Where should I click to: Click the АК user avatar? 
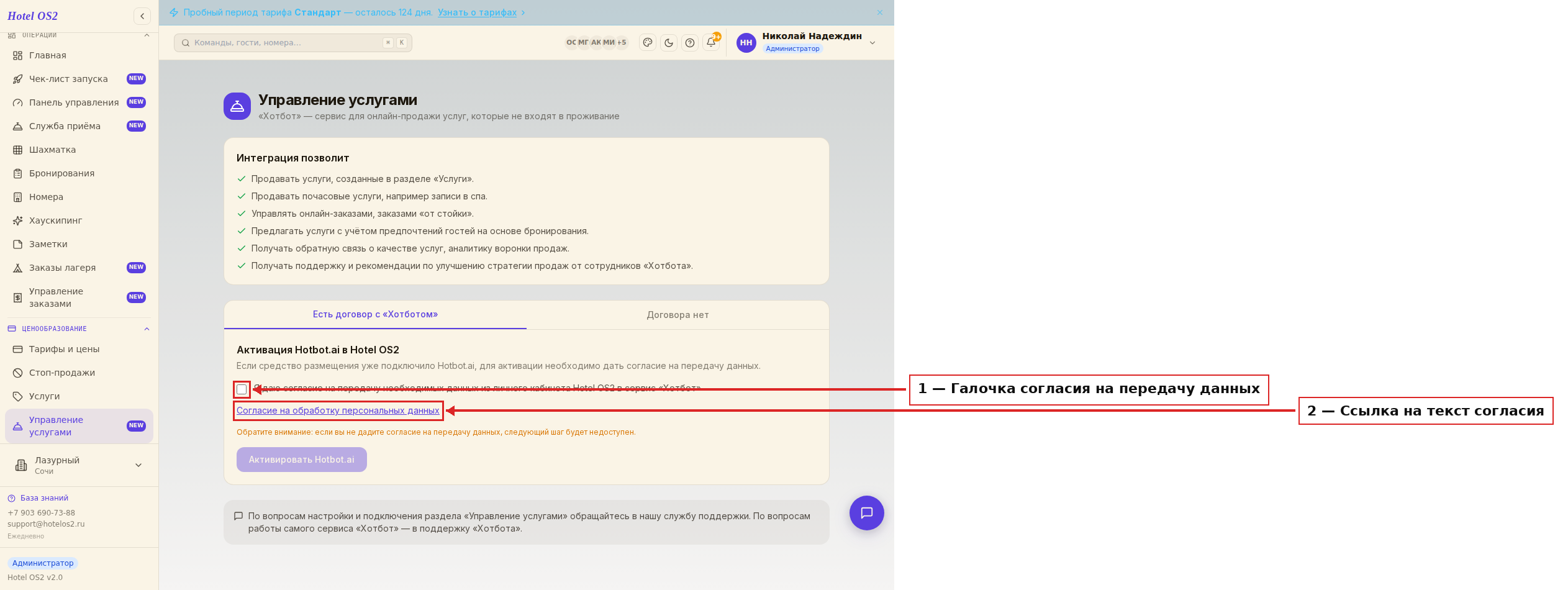[596, 43]
